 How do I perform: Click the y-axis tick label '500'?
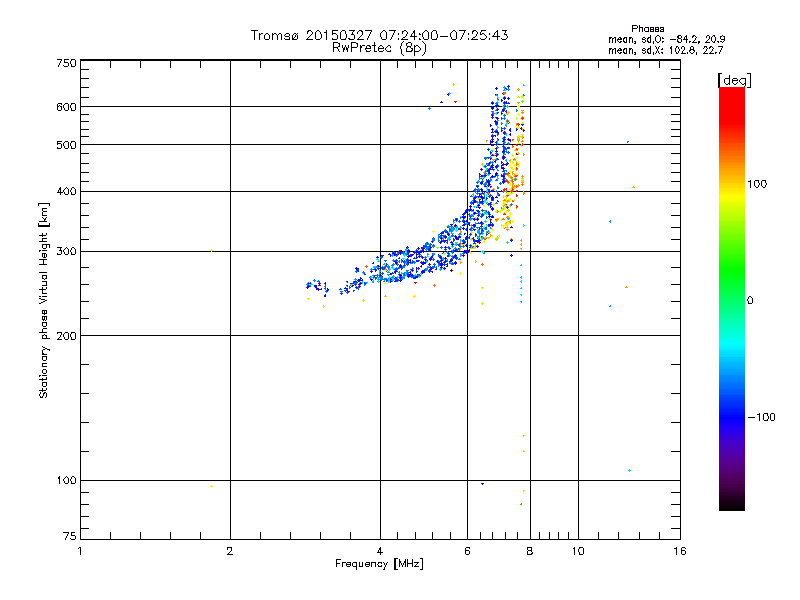pyautogui.click(x=66, y=145)
